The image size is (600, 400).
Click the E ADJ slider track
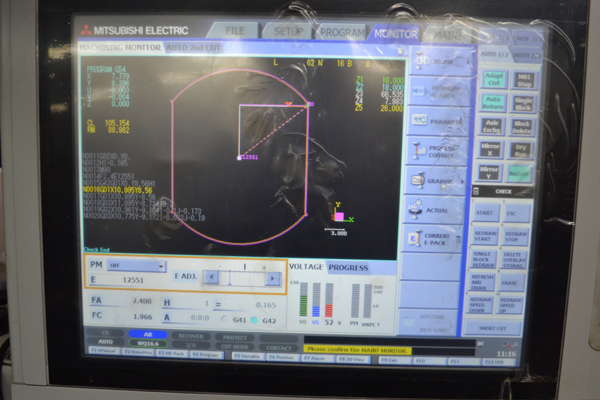tap(242, 278)
